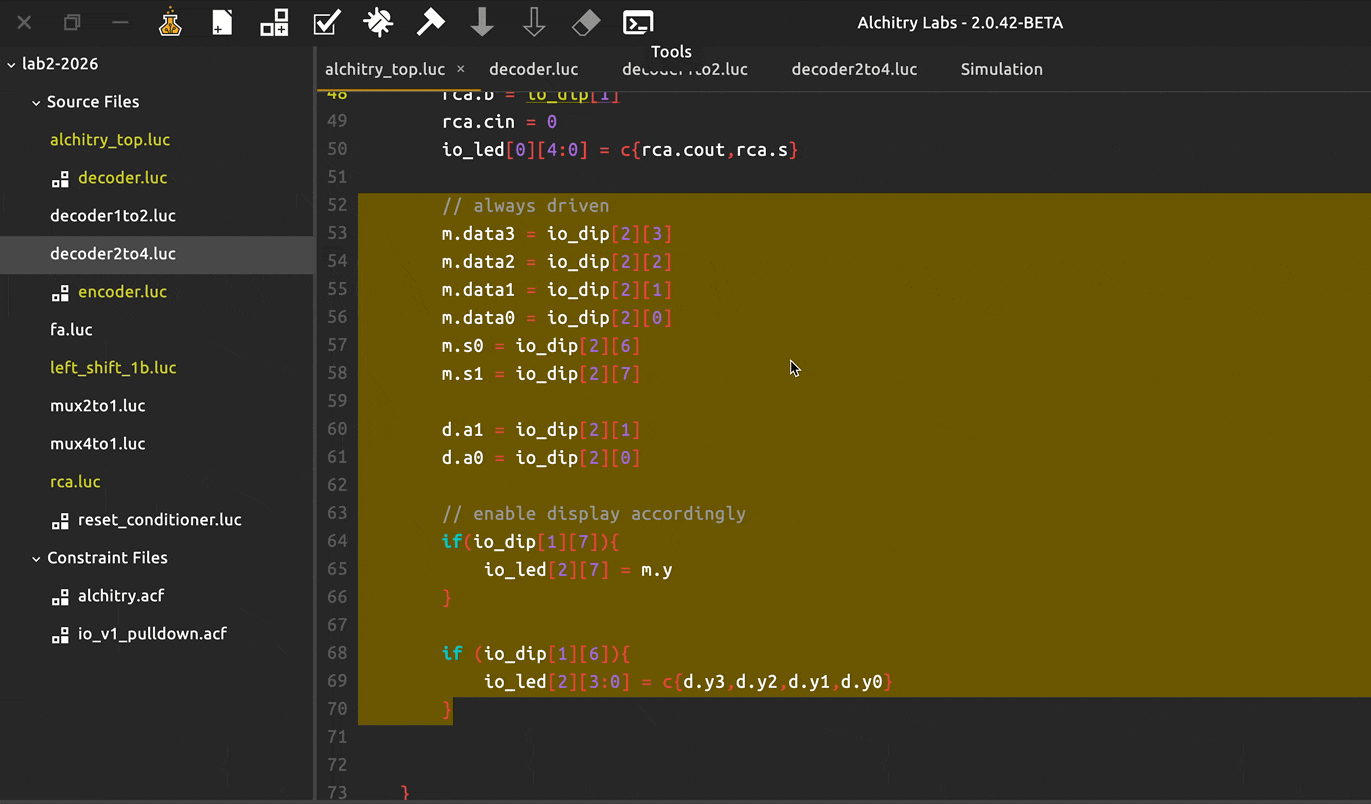Close the alchitry_top.luc tab

click(461, 69)
